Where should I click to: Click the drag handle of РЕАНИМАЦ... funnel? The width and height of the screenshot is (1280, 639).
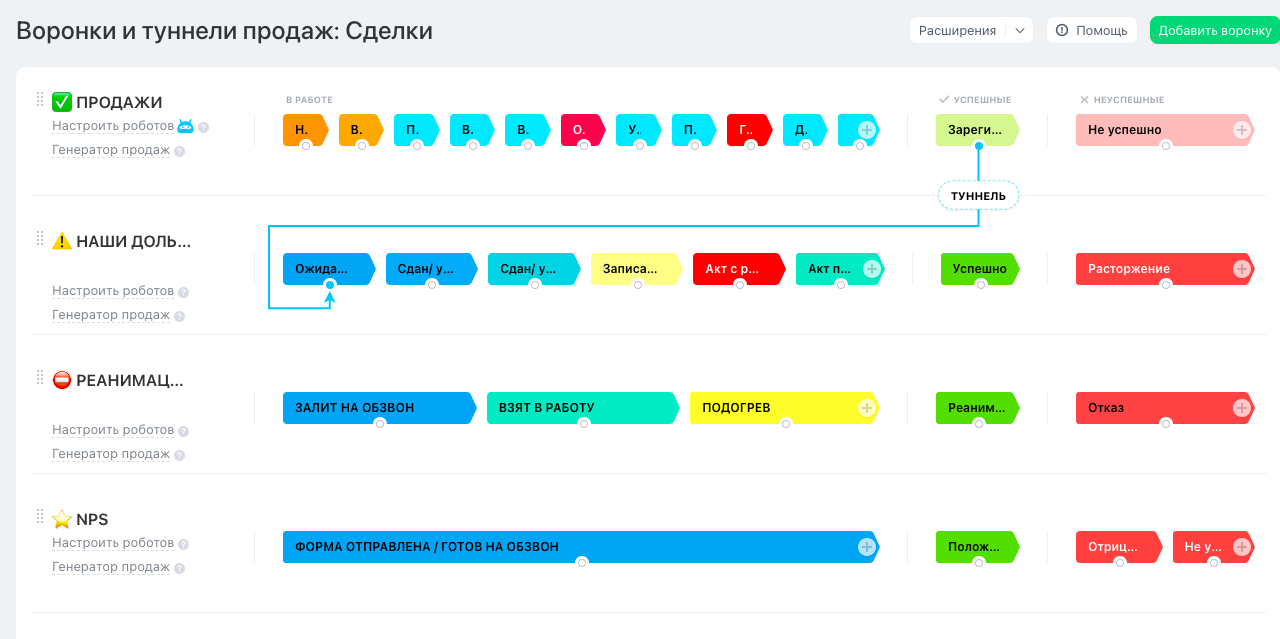[40, 377]
